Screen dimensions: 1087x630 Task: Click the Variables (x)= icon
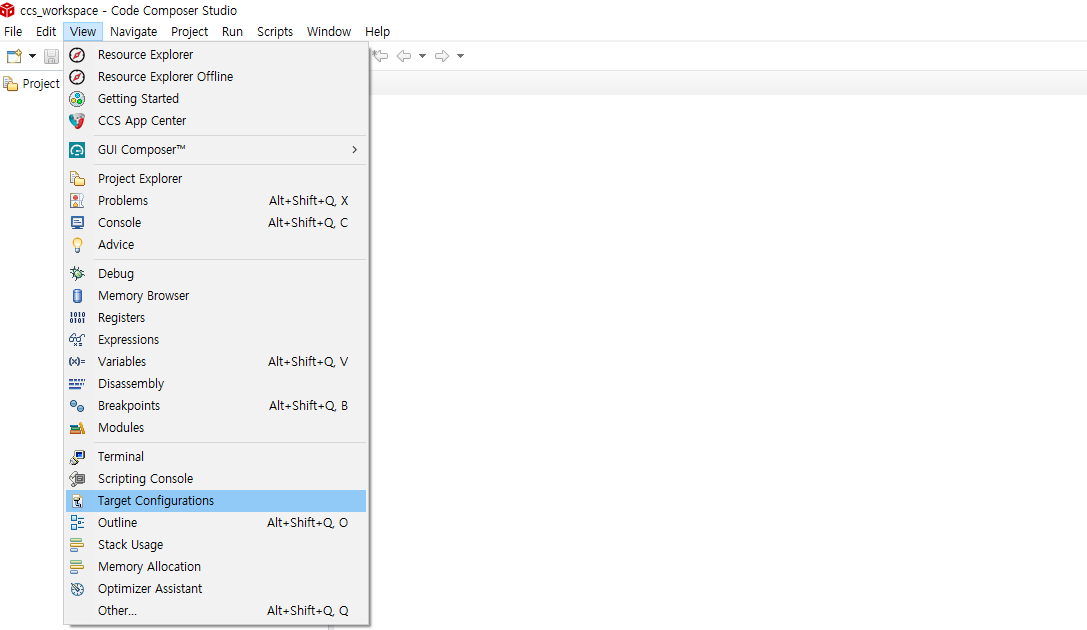77,362
